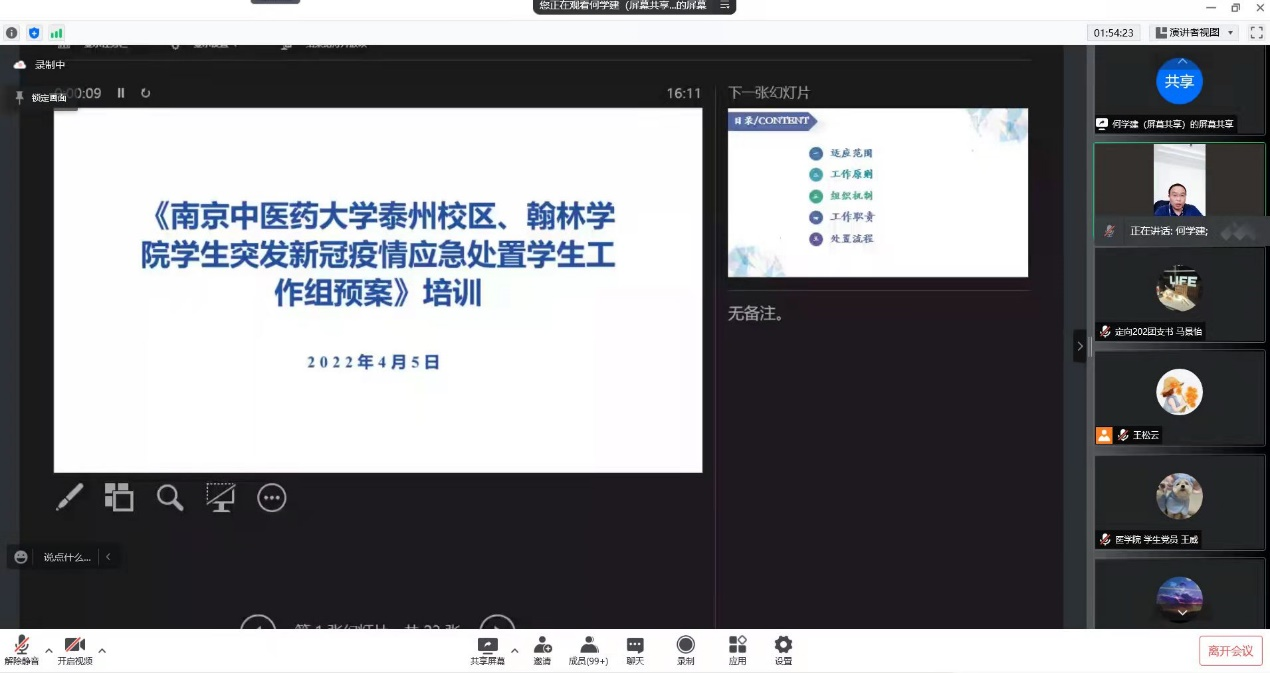Select 马景怡's participant tile
The height and width of the screenshot is (673, 1270).
click(1180, 294)
